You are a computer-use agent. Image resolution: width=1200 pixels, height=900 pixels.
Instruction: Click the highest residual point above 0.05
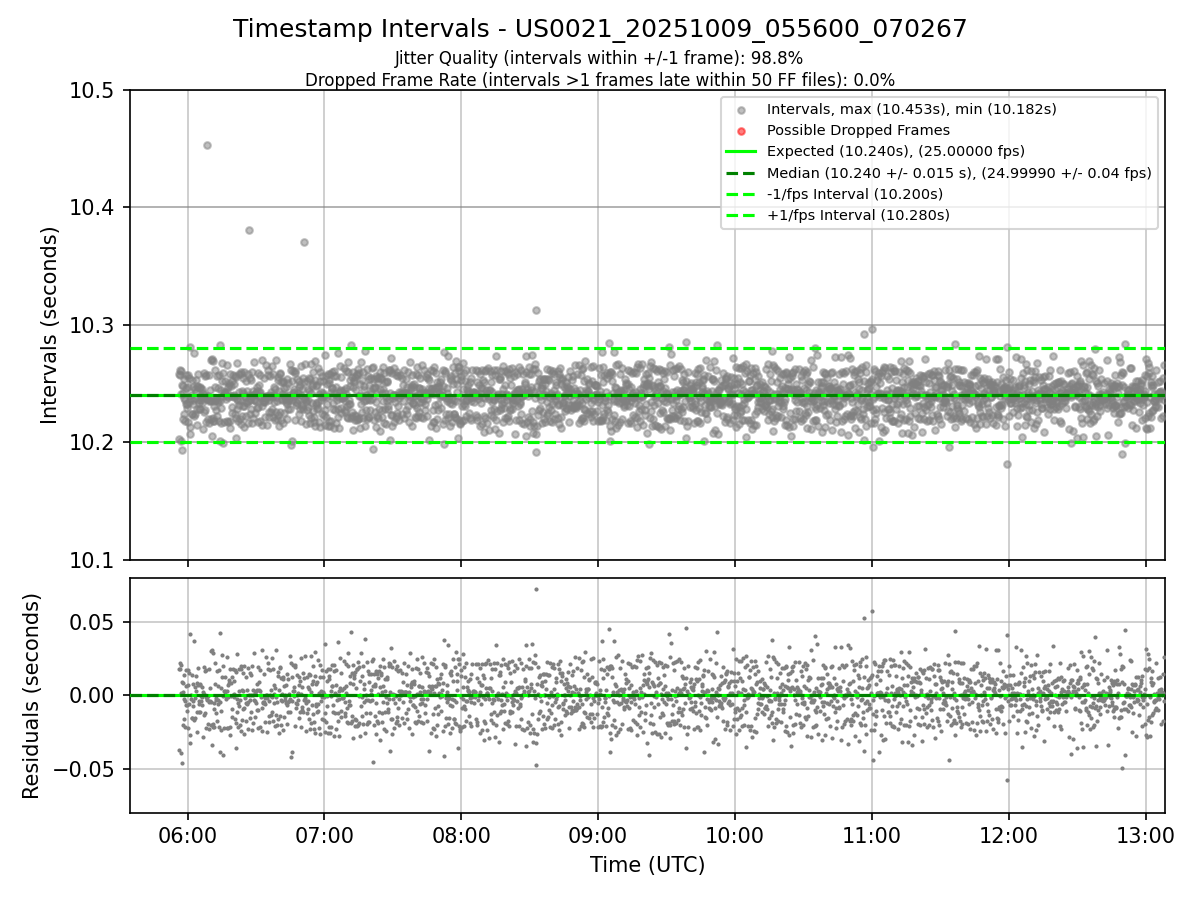pos(536,589)
